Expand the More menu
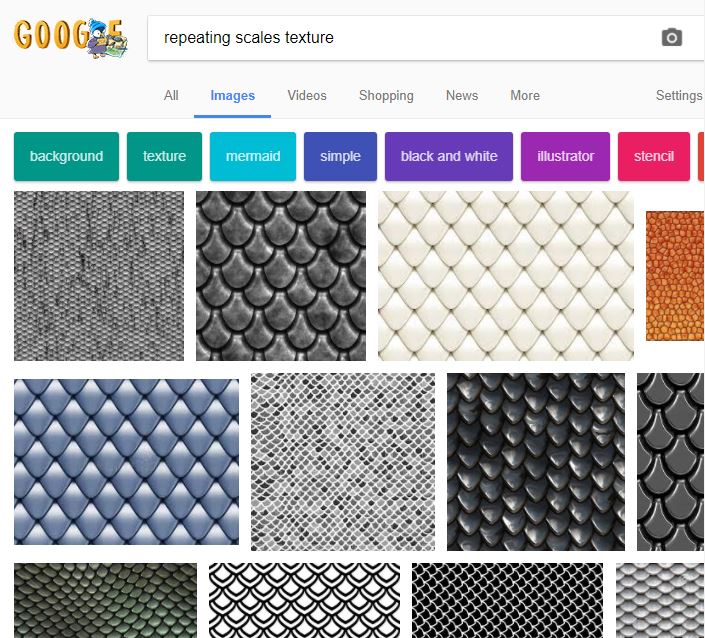 525,96
